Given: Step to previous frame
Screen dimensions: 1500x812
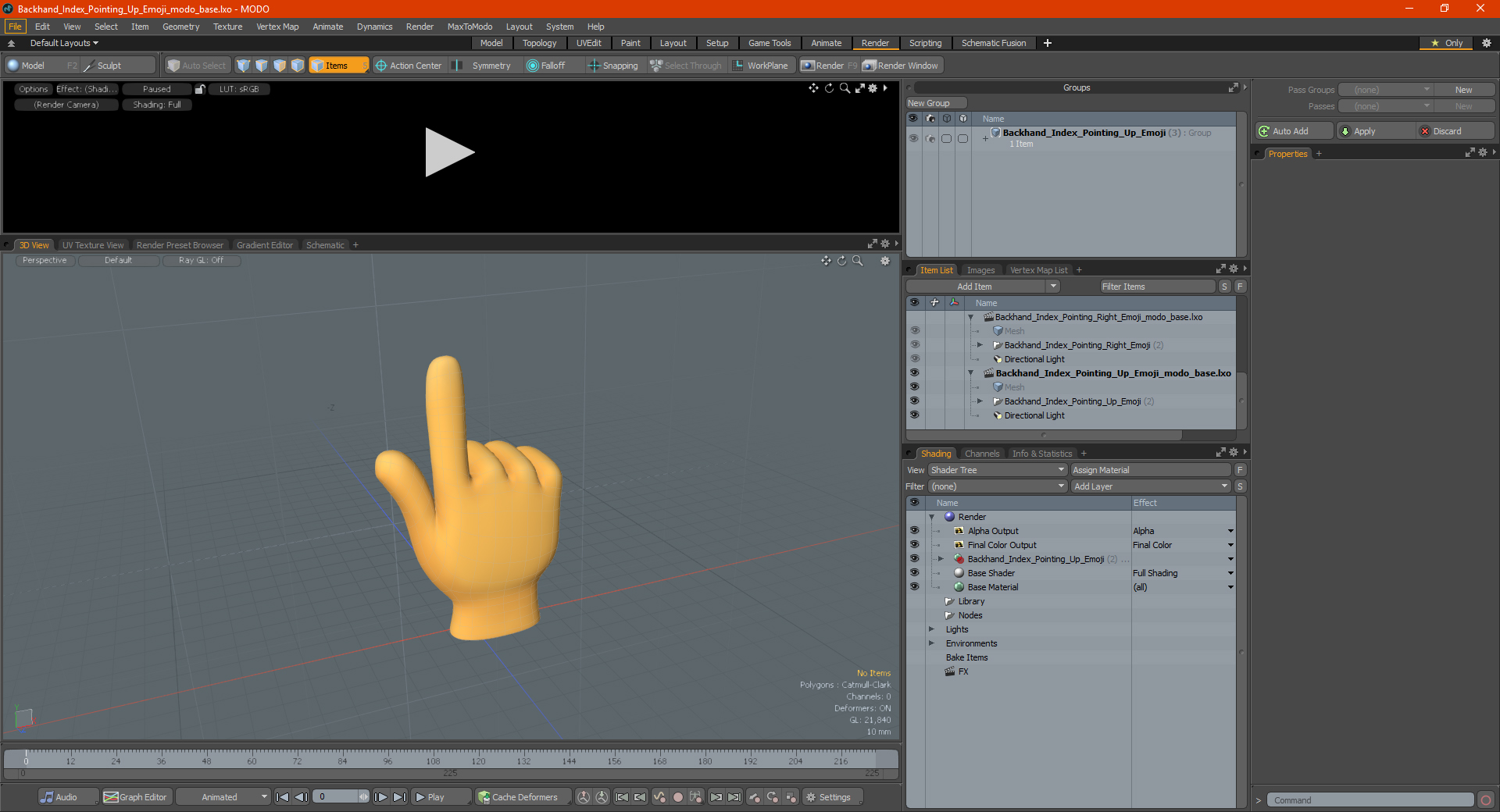Looking at the screenshot, I should 301,797.
